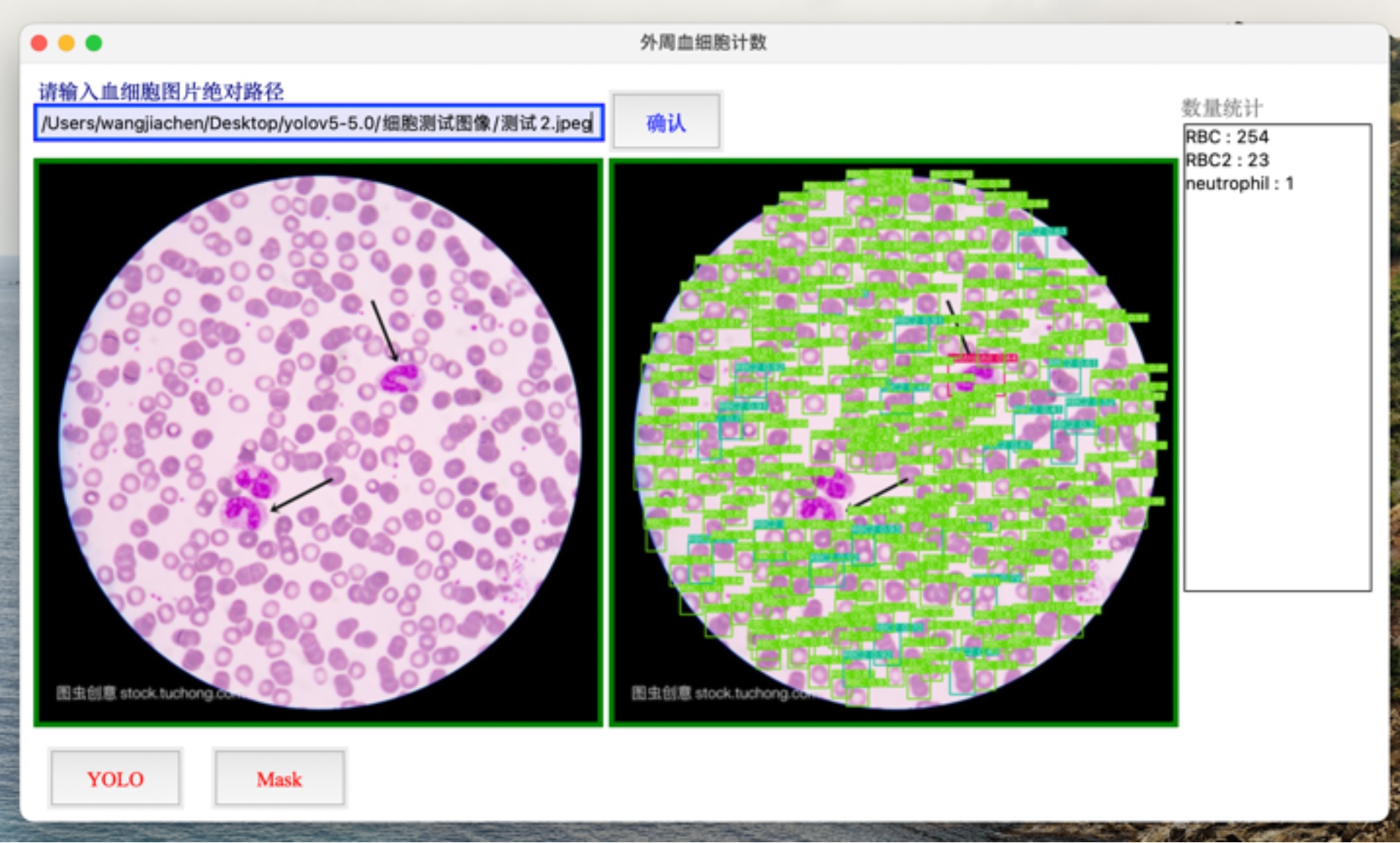Click the annotated detection result image panel

(893, 442)
